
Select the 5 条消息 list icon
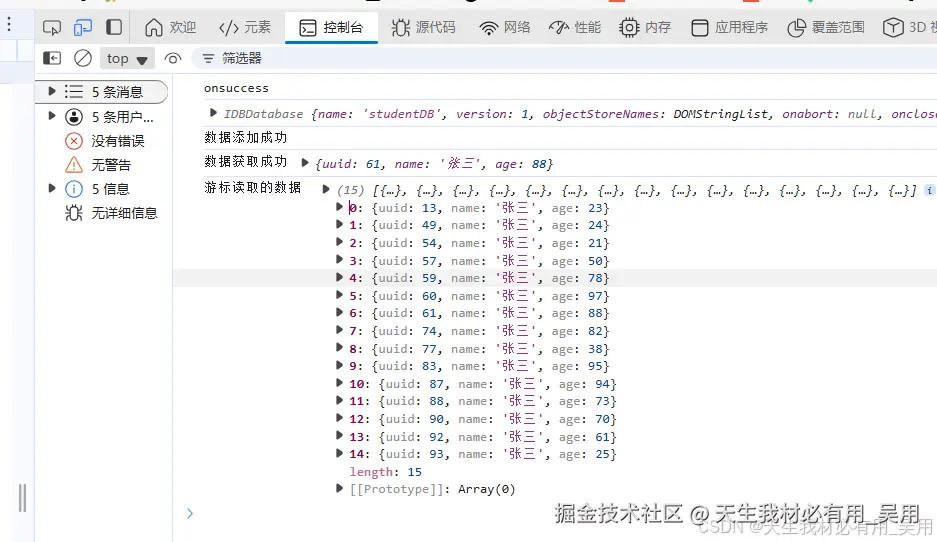(74, 91)
